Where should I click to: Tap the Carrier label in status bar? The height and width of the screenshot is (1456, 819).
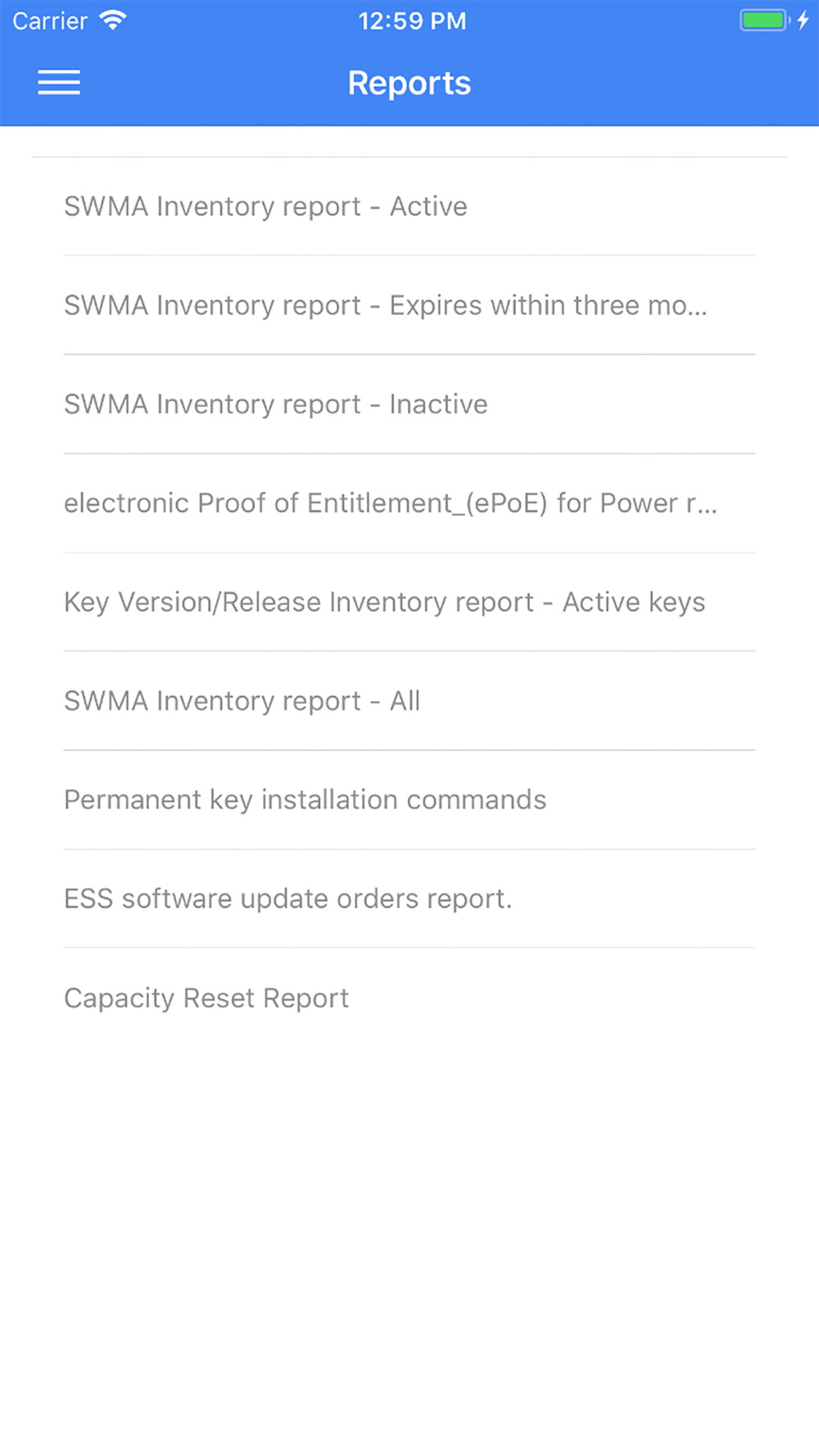pos(50,20)
